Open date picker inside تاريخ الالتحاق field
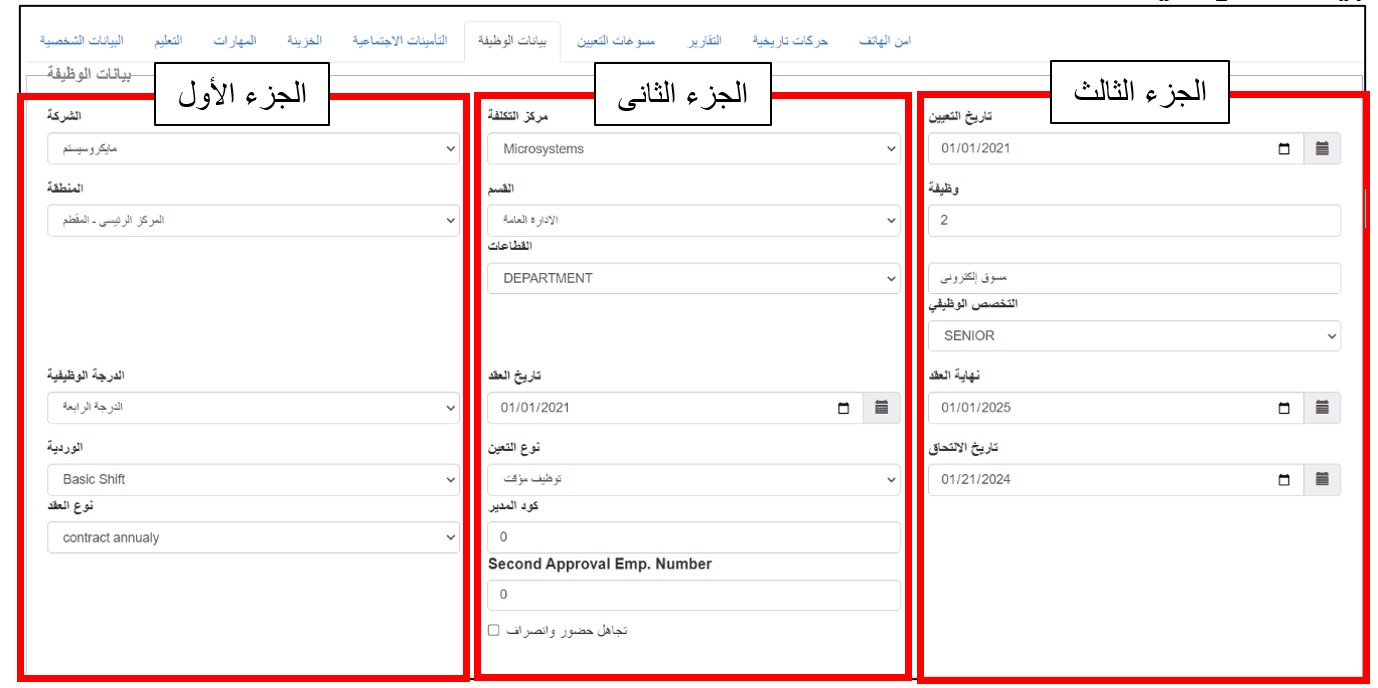Image resolution: width=1378 pixels, height=688 pixels. pyautogui.click(x=1284, y=479)
